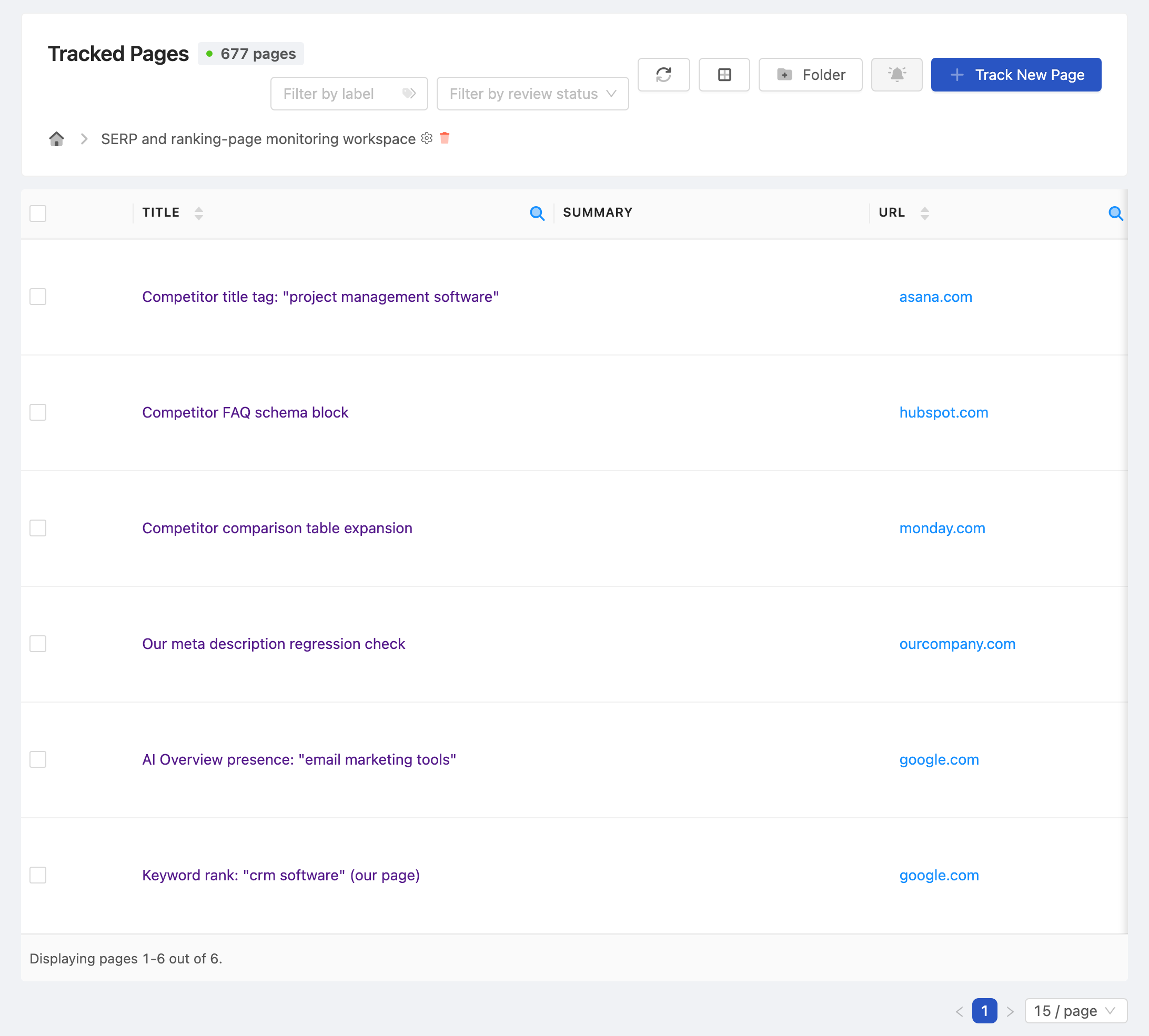Click the Tracked Pages heading
Image resolution: width=1149 pixels, height=1036 pixels.
point(118,54)
